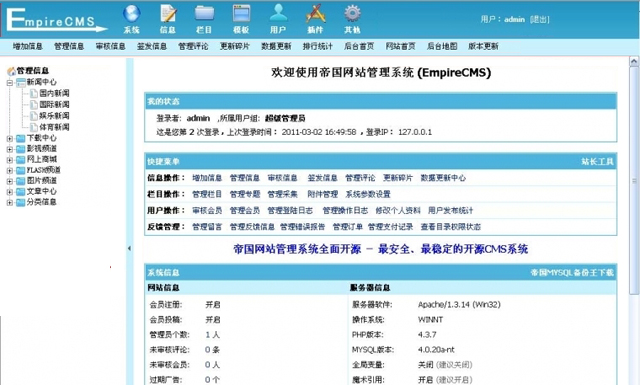This screenshot has width=640, height=385.
Task: Click 管理支付记录 in quick menu
Action: pos(391,227)
